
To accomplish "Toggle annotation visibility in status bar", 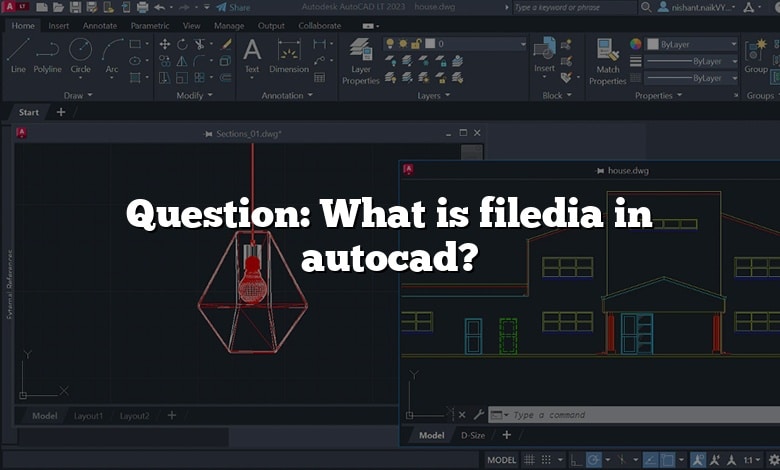I will [x=698, y=460].
